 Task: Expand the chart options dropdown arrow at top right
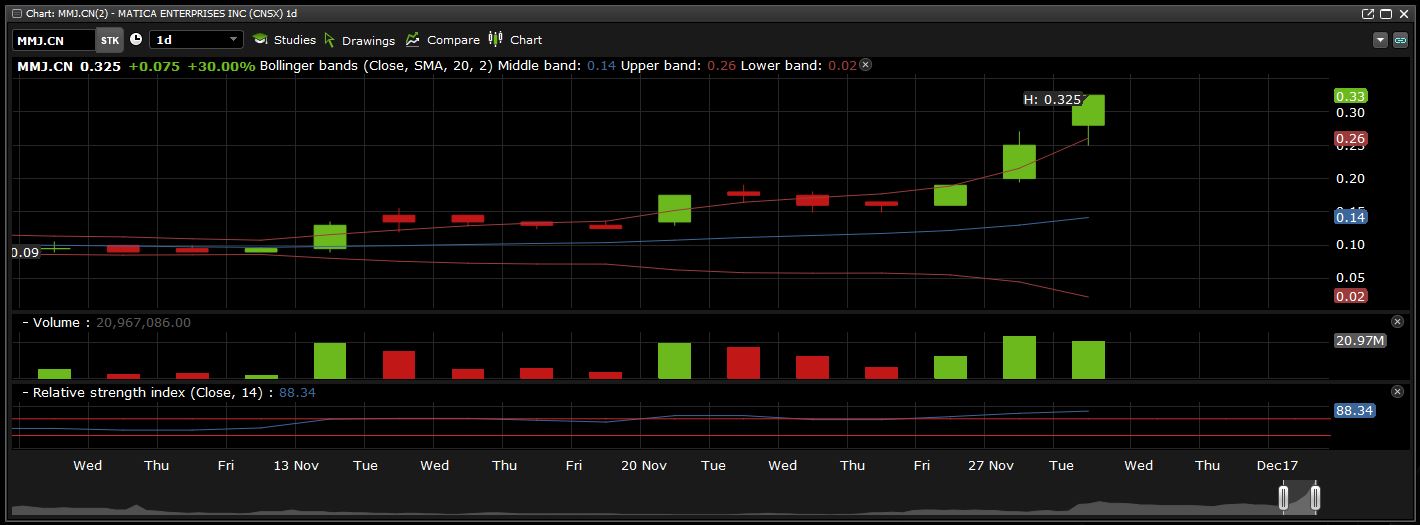click(x=1381, y=40)
